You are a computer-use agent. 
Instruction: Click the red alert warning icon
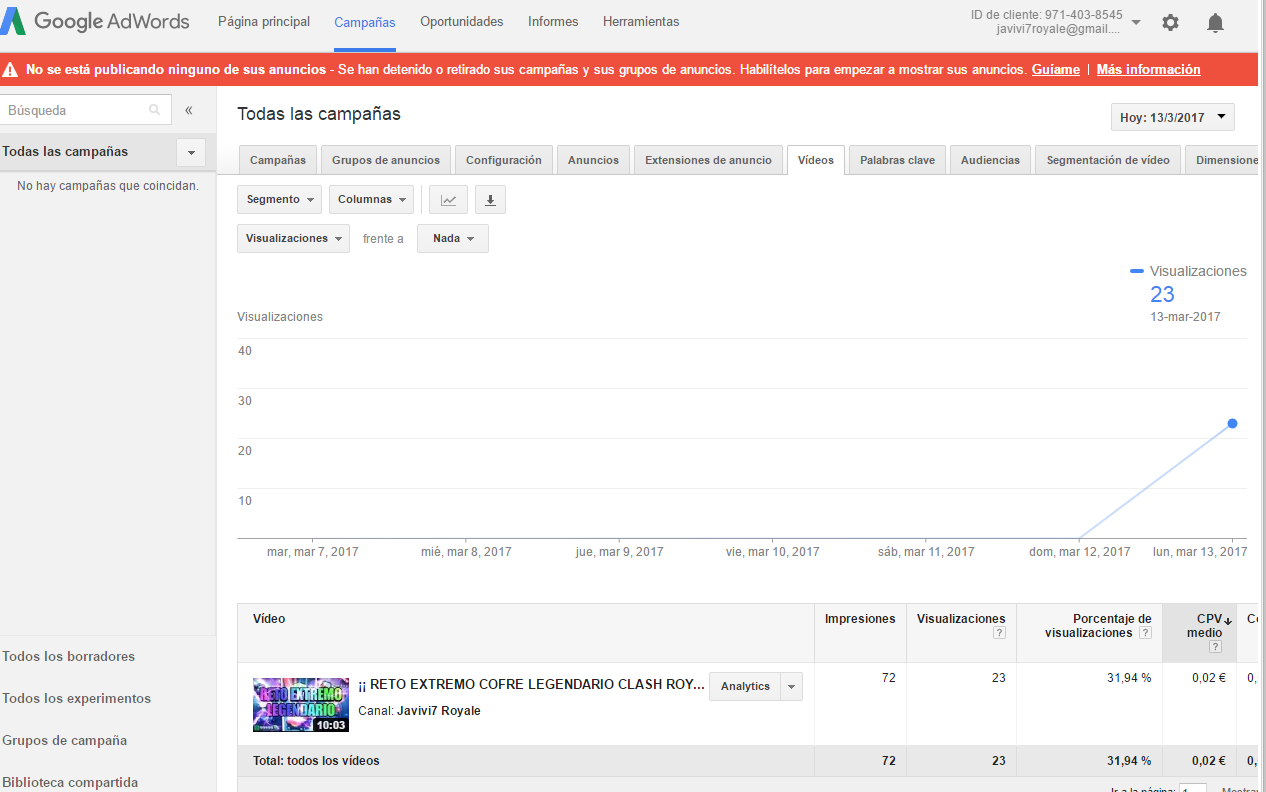tap(10, 70)
